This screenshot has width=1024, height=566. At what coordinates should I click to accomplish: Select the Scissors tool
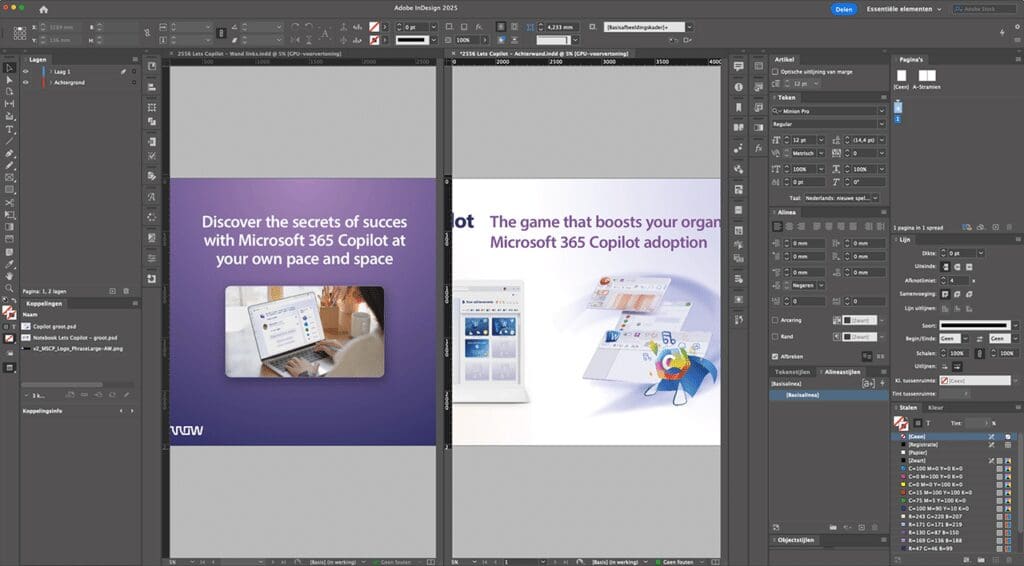[x=10, y=202]
